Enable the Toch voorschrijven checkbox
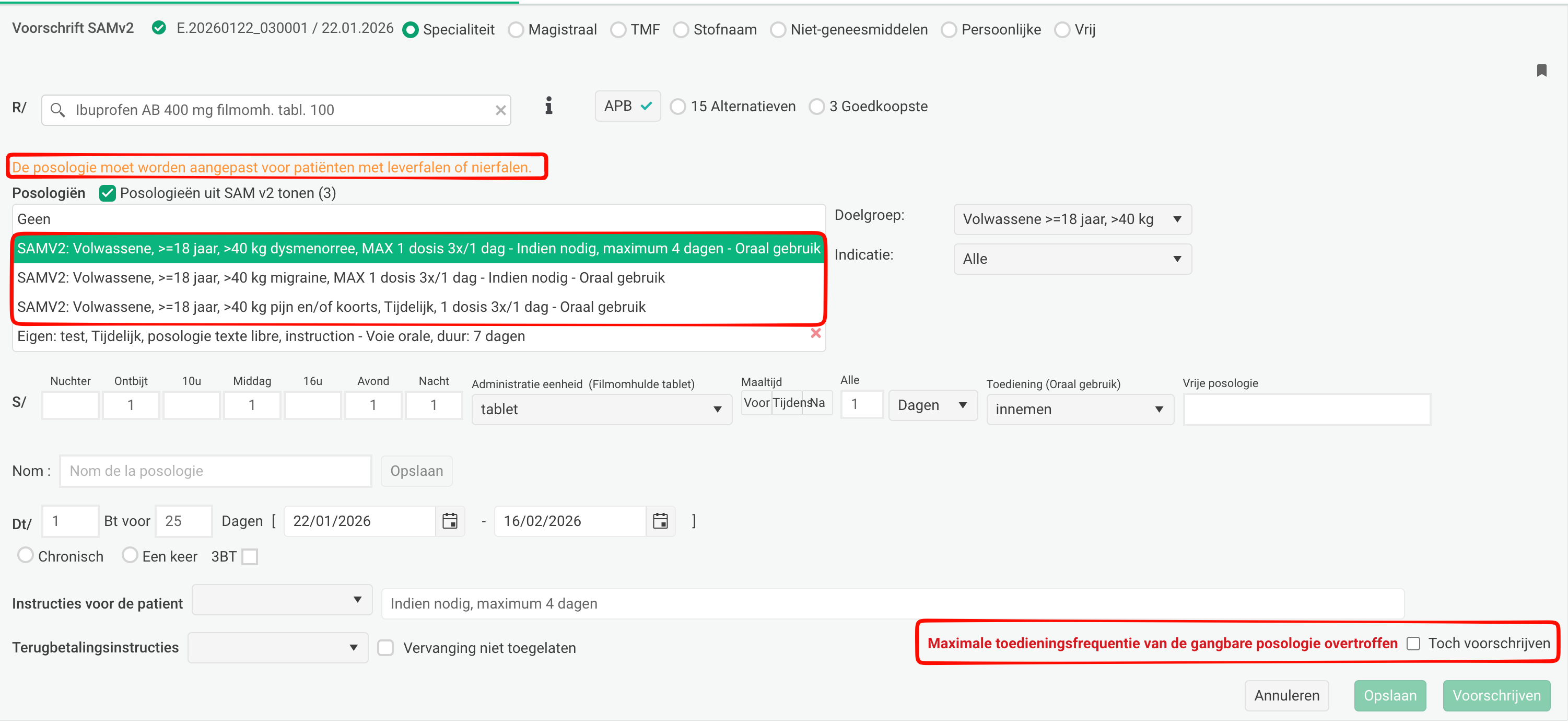Screen dimensions: 1568x724 [x=1413, y=644]
